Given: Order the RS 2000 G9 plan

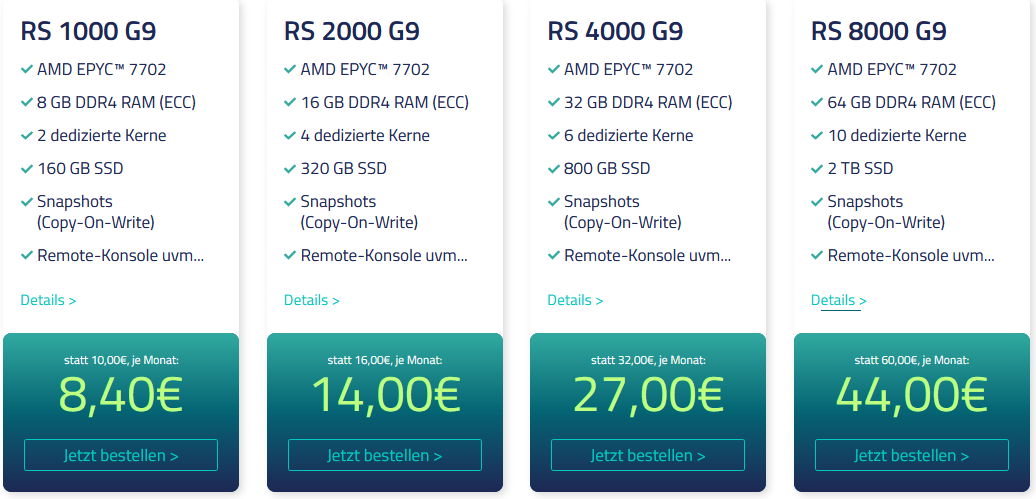Looking at the screenshot, I should (385, 455).
